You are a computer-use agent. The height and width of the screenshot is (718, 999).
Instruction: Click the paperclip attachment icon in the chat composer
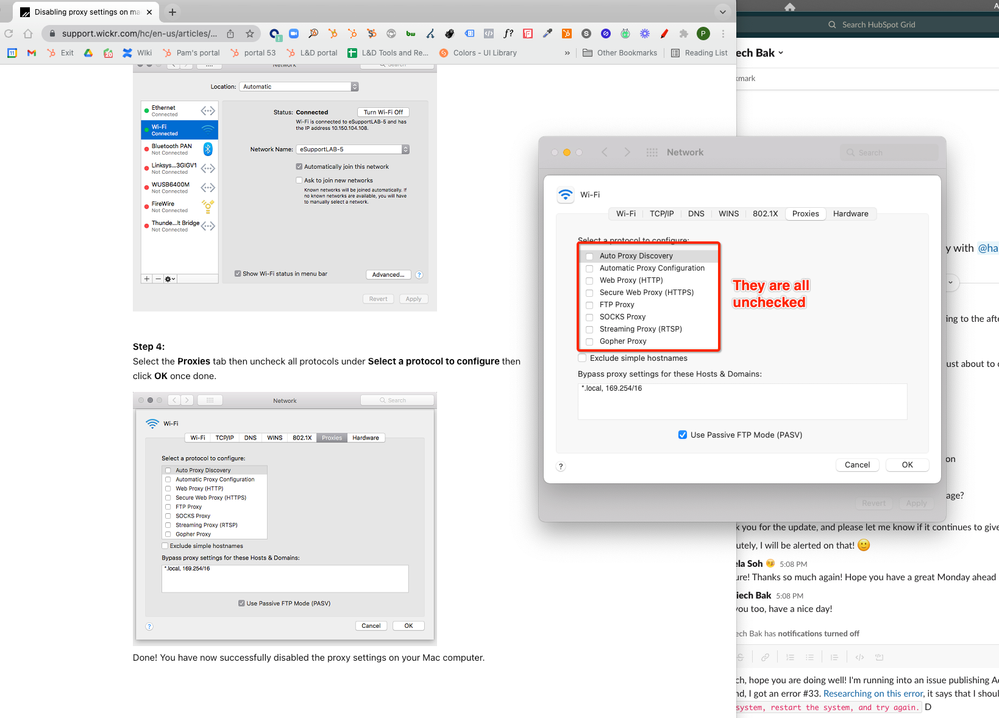765,657
